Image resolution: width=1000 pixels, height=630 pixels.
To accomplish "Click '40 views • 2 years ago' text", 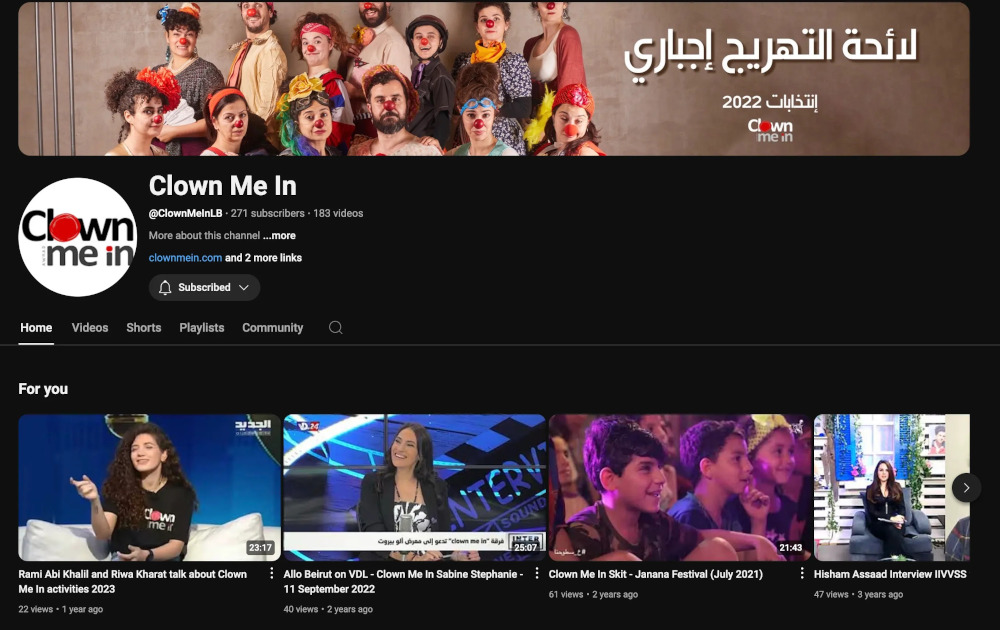I will click(328, 609).
